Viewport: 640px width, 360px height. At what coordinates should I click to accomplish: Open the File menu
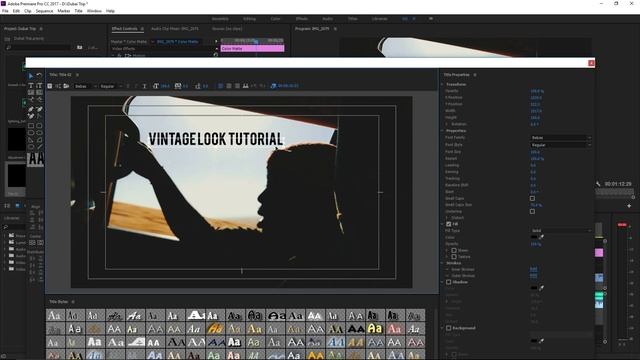[x=5, y=11]
